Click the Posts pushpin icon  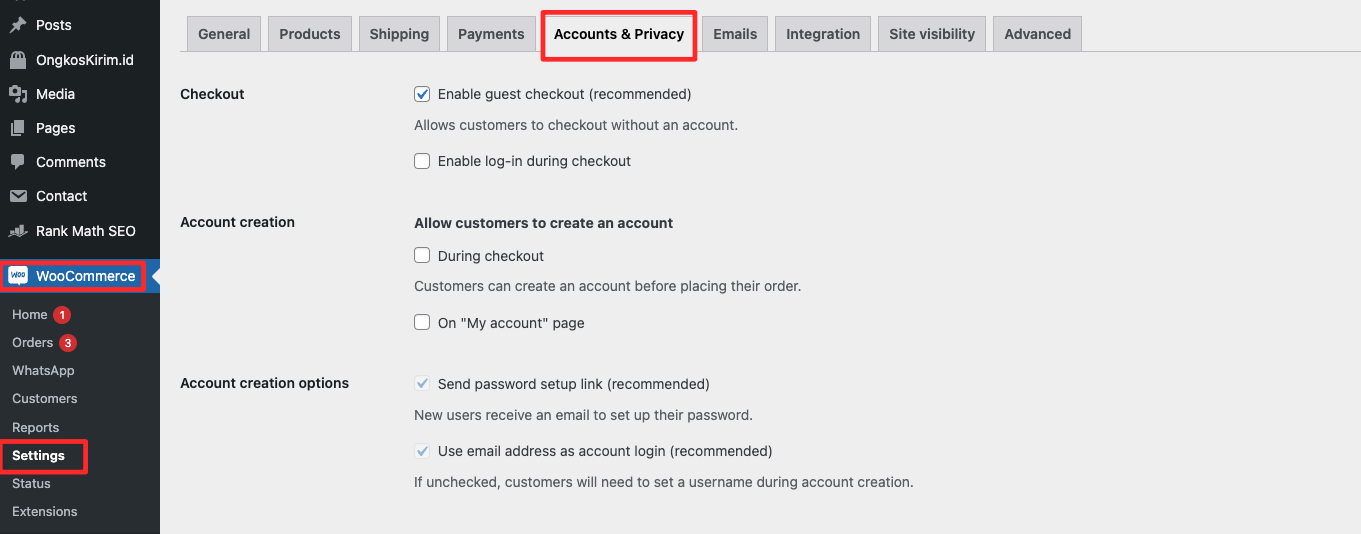tap(18, 25)
